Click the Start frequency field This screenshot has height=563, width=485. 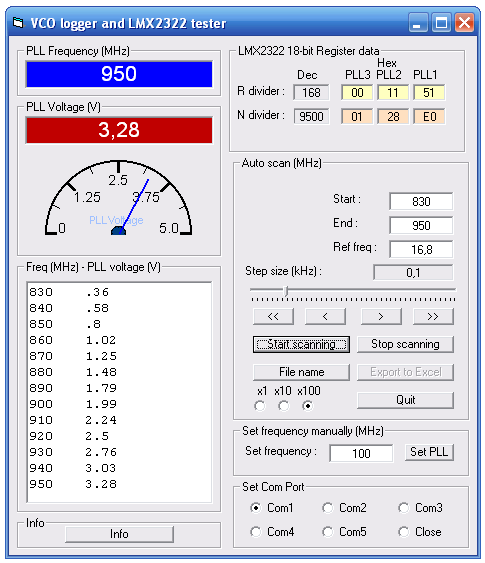421,201
